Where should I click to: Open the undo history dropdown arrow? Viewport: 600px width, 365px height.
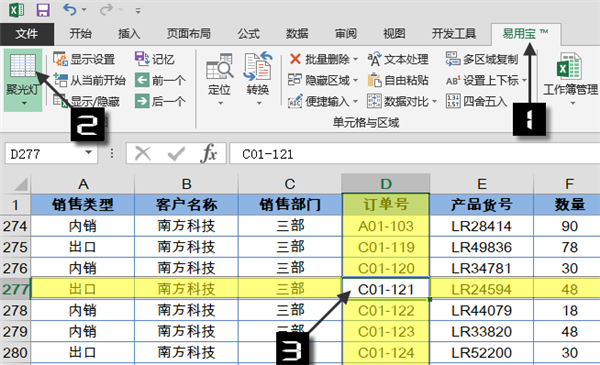click(84, 10)
